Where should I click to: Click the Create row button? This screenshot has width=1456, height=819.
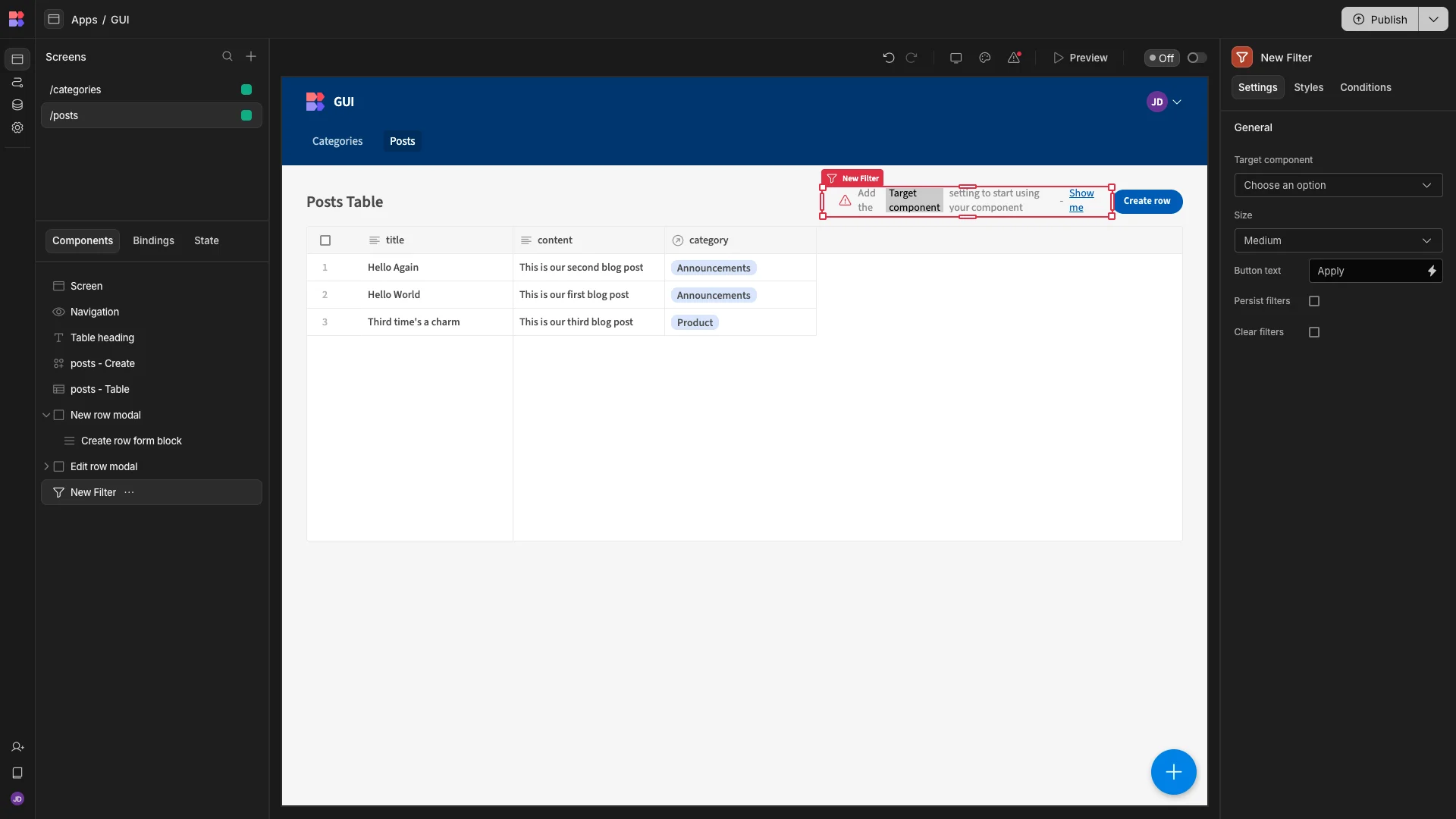[1147, 201]
